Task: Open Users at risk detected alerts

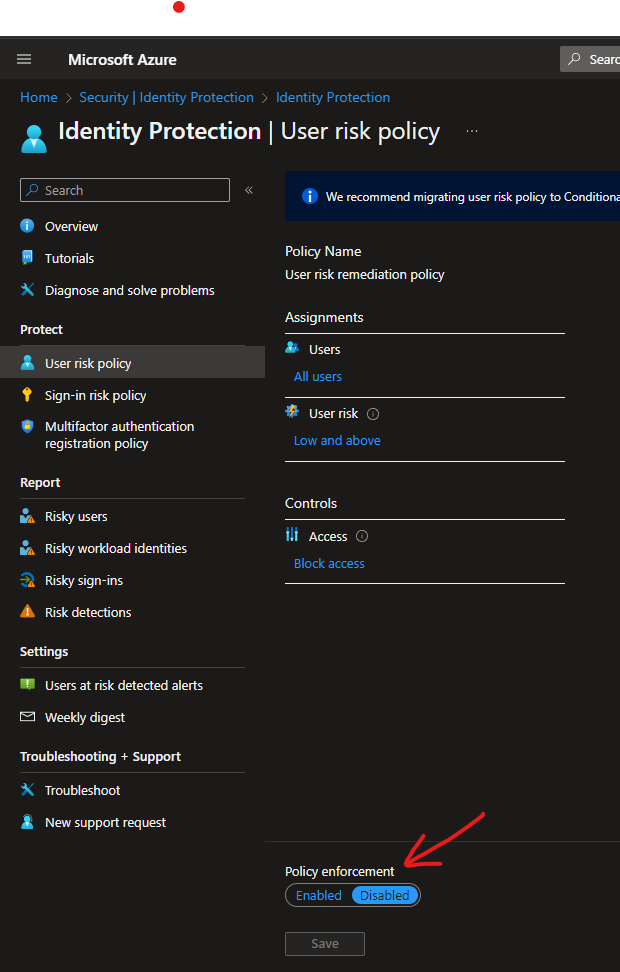Action: click(x=124, y=686)
